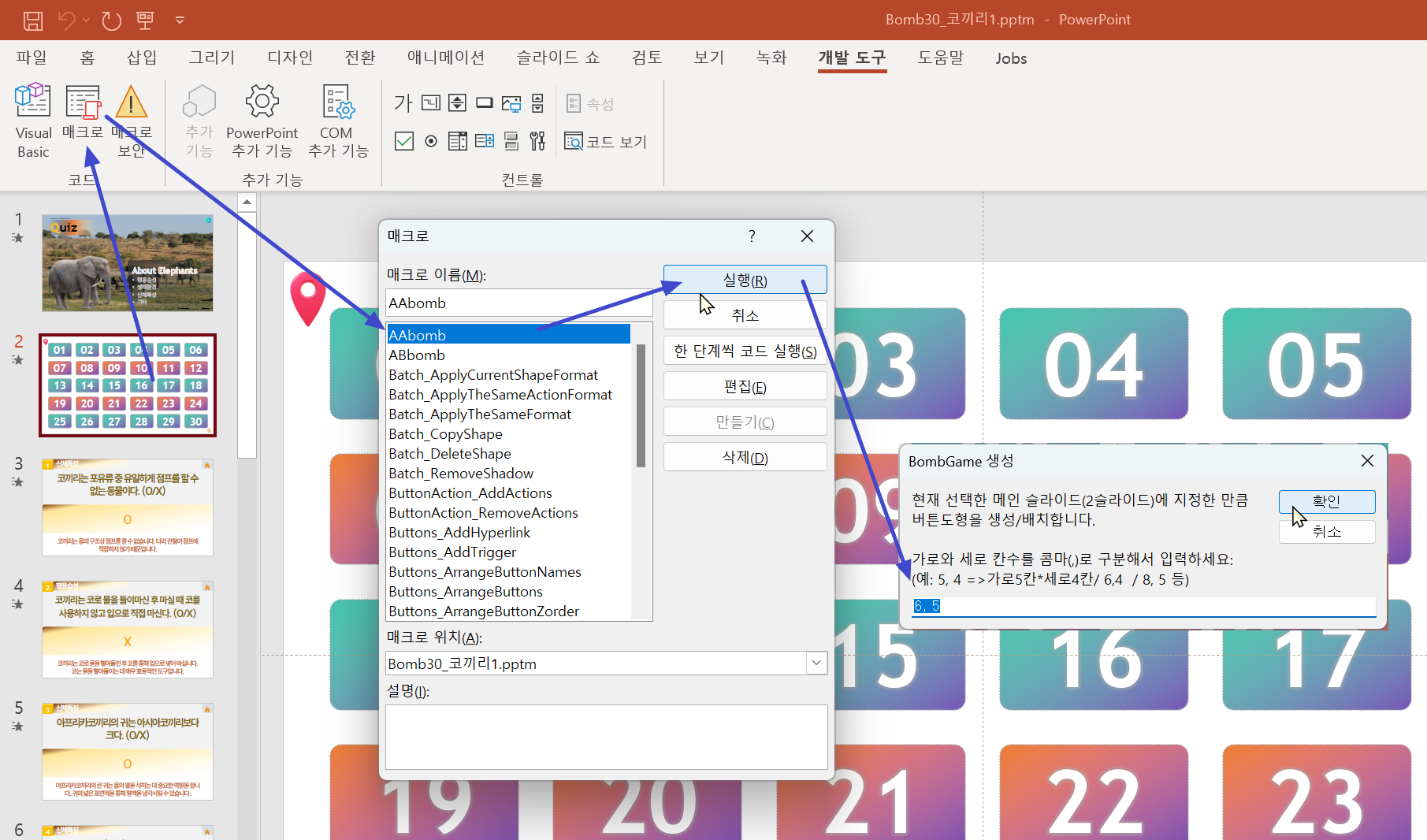Open More Controls tools icon

pos(537,141)
